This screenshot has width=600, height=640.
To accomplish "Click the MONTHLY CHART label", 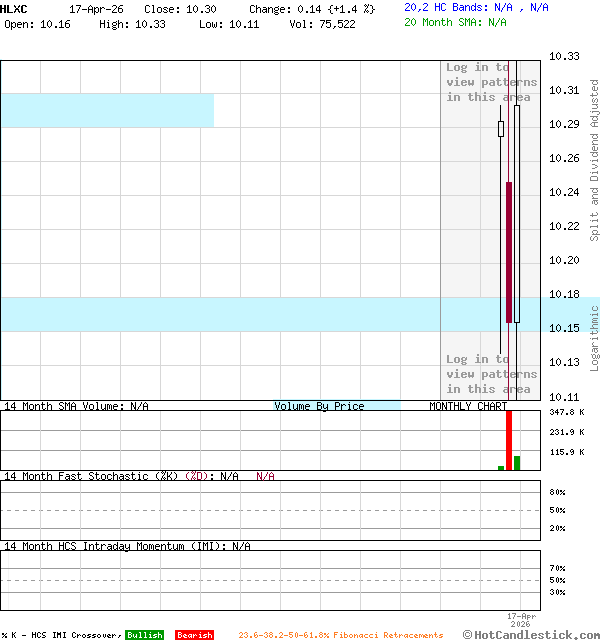I will [468, 406].
